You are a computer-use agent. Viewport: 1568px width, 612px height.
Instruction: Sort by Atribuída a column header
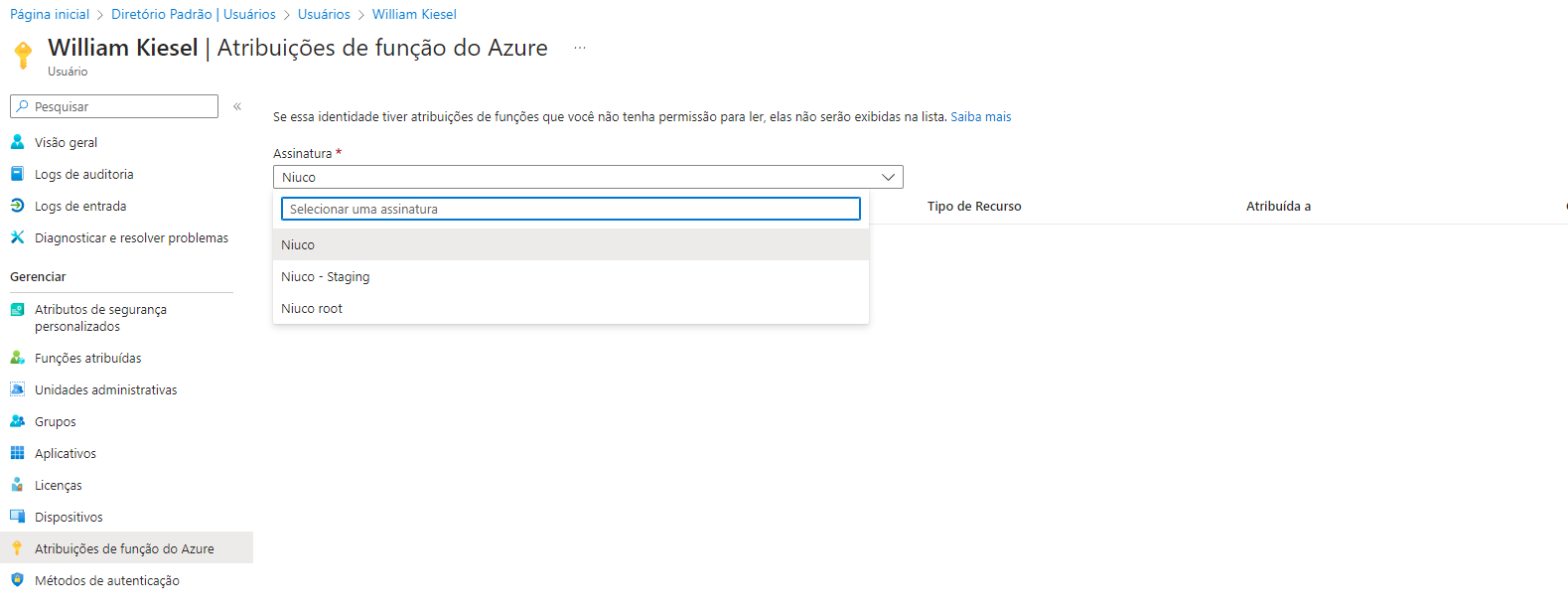pos(1278,206)
